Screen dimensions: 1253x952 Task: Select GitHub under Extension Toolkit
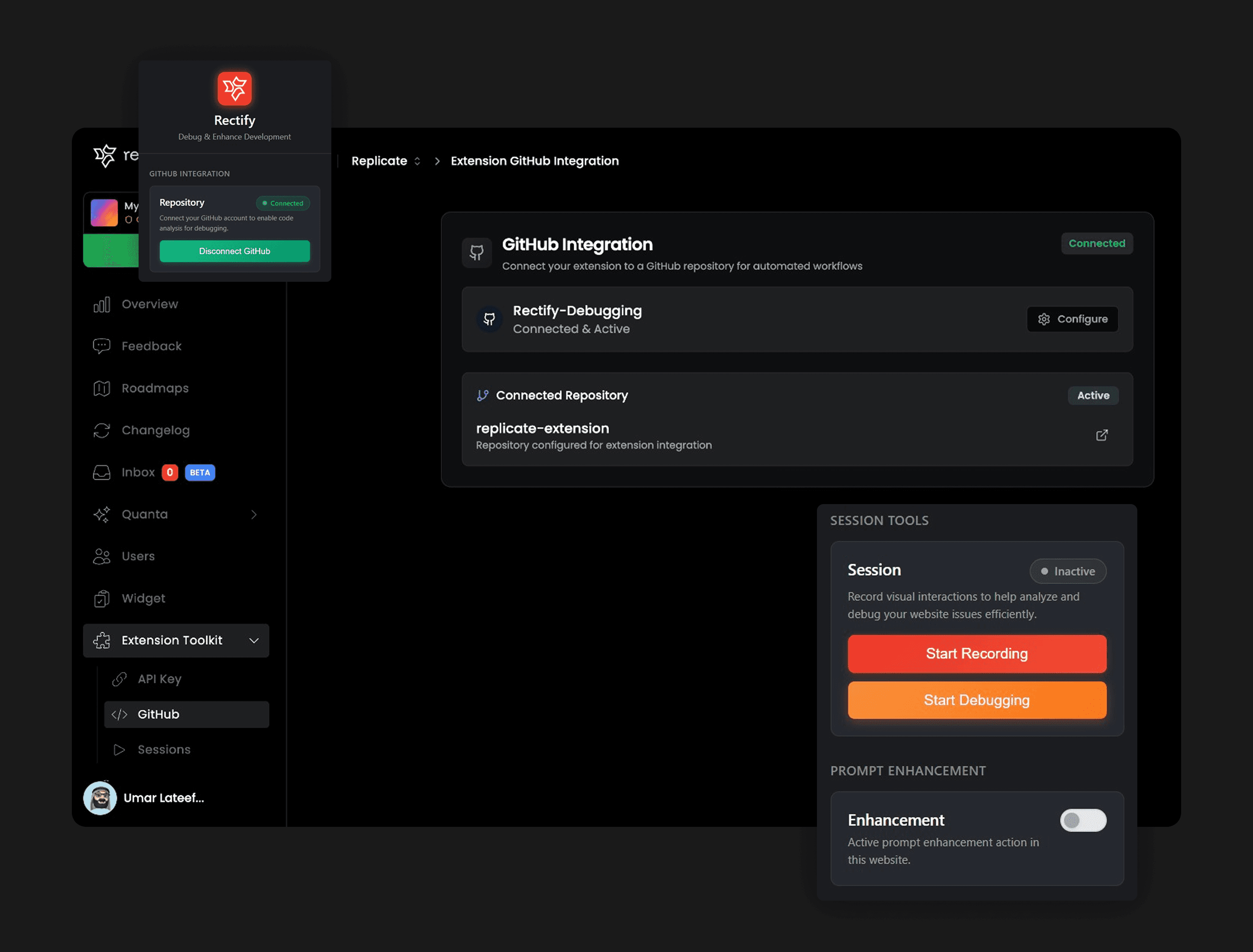(187, 714)
